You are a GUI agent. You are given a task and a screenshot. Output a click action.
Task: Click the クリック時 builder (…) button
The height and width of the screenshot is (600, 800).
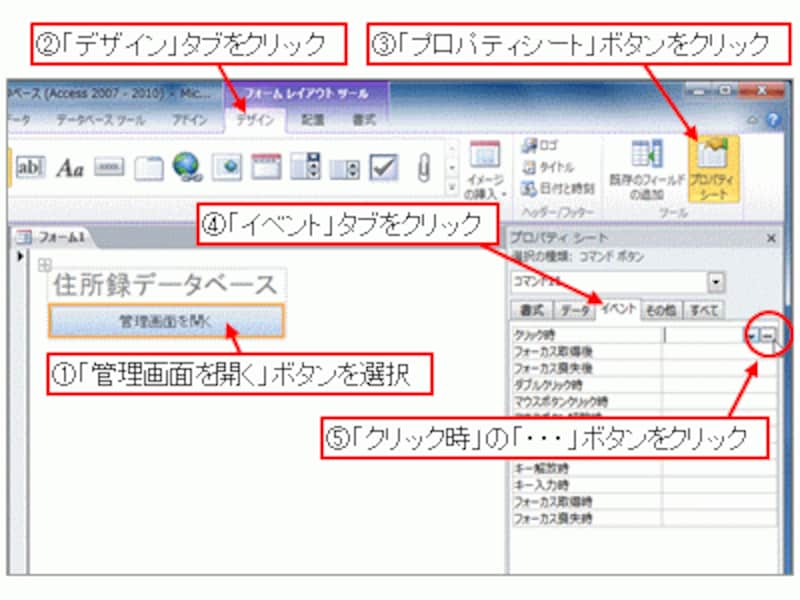(x=767, y=335)
